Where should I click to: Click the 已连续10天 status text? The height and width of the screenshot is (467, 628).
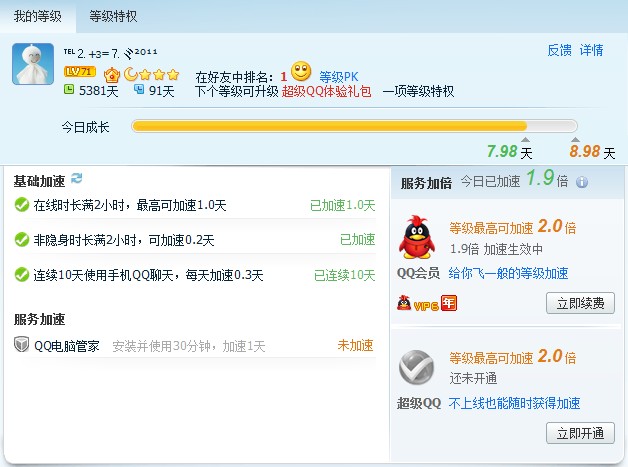pyautogui.click(x=344, y=275)
